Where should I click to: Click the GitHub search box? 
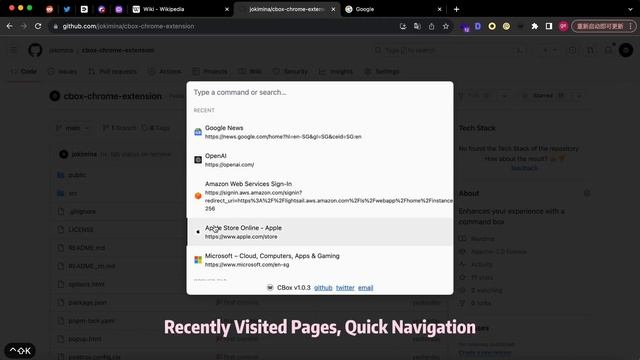pyautogui.click(x=449, y=50)
